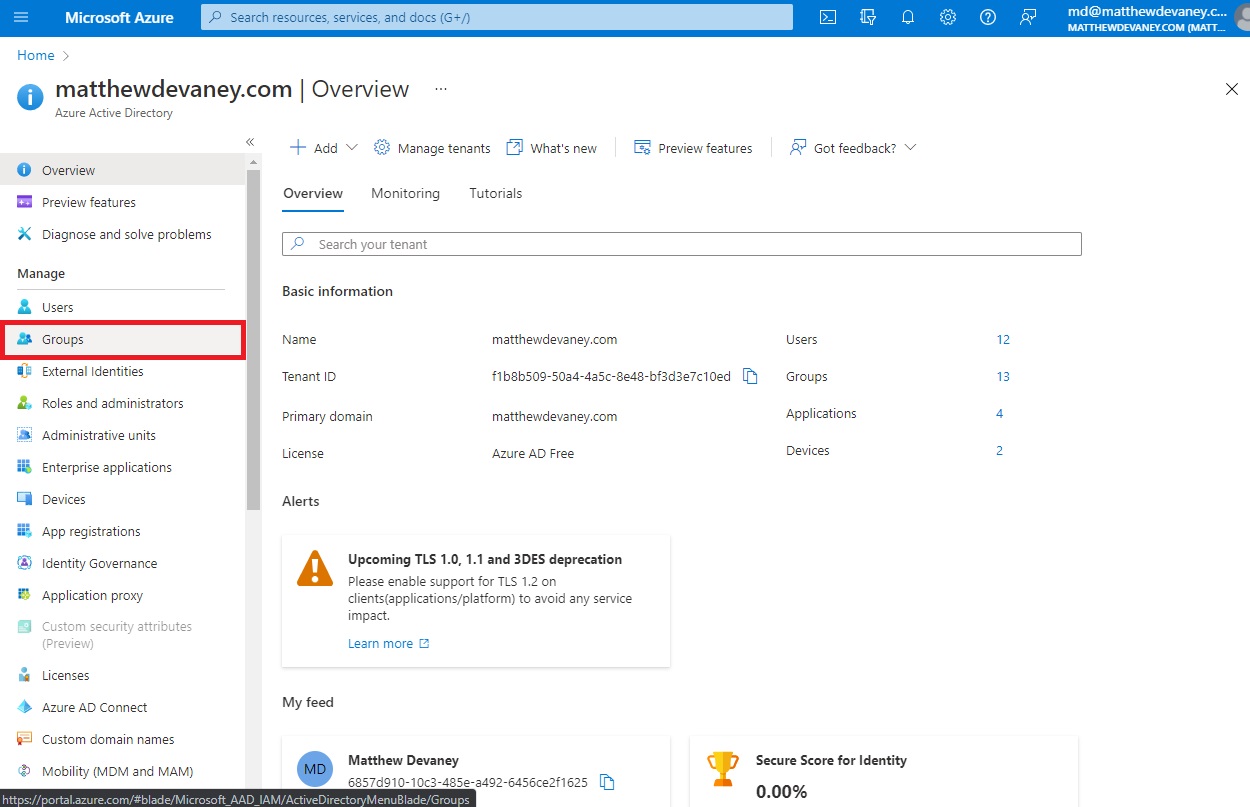Open the Groups count link showing 13
The height and width of the screenshot is (807, 1250).
[1003, 376]
